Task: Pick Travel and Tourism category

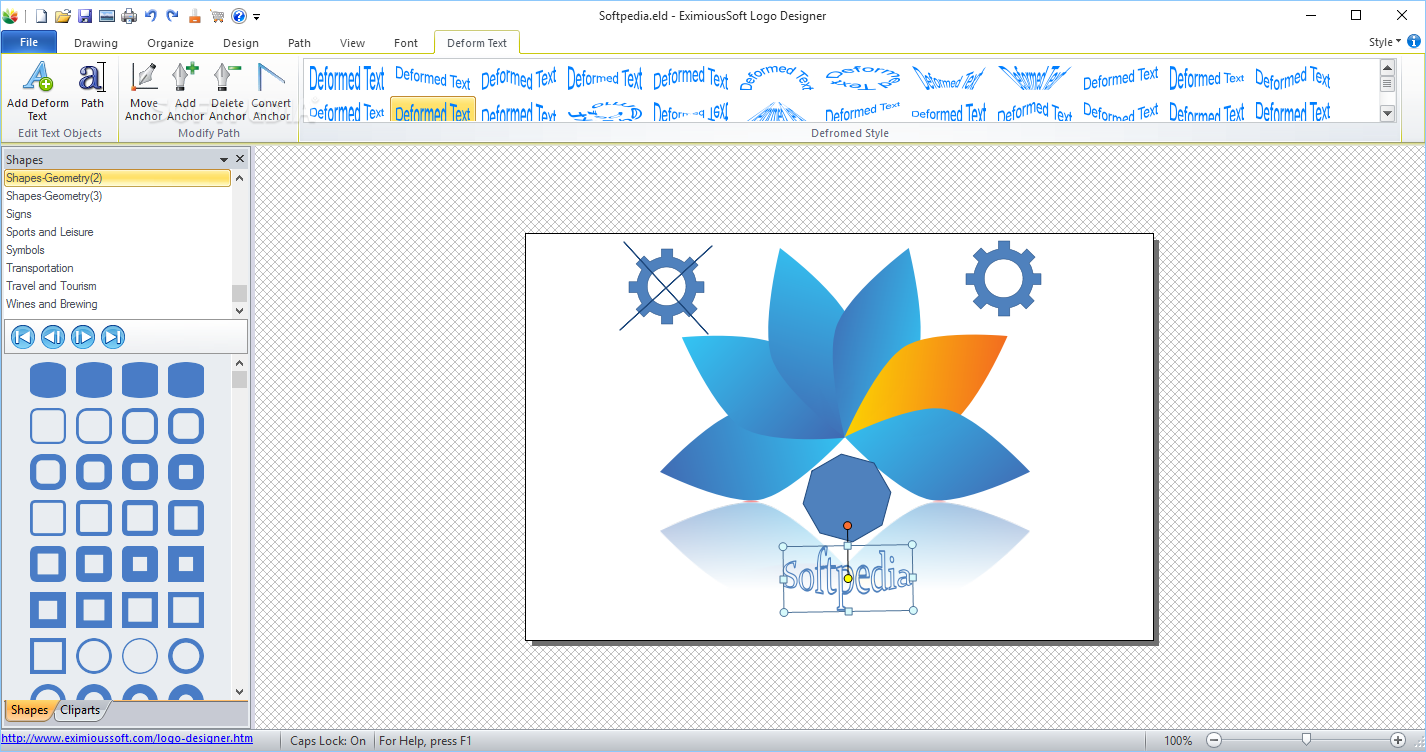Action: click(117, 286)
